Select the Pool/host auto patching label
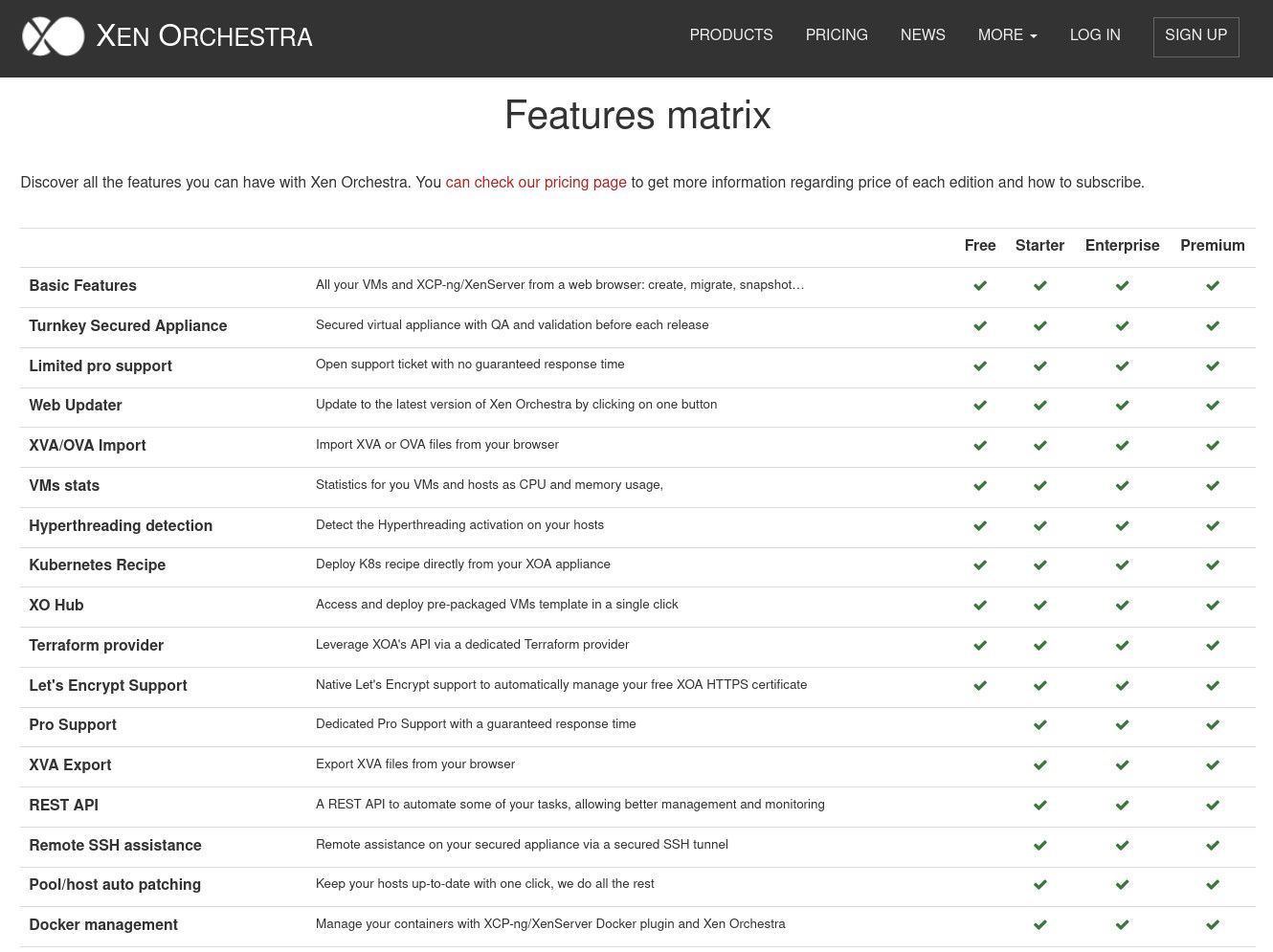This screenshot has height=952, width=1273. point(115,885)
